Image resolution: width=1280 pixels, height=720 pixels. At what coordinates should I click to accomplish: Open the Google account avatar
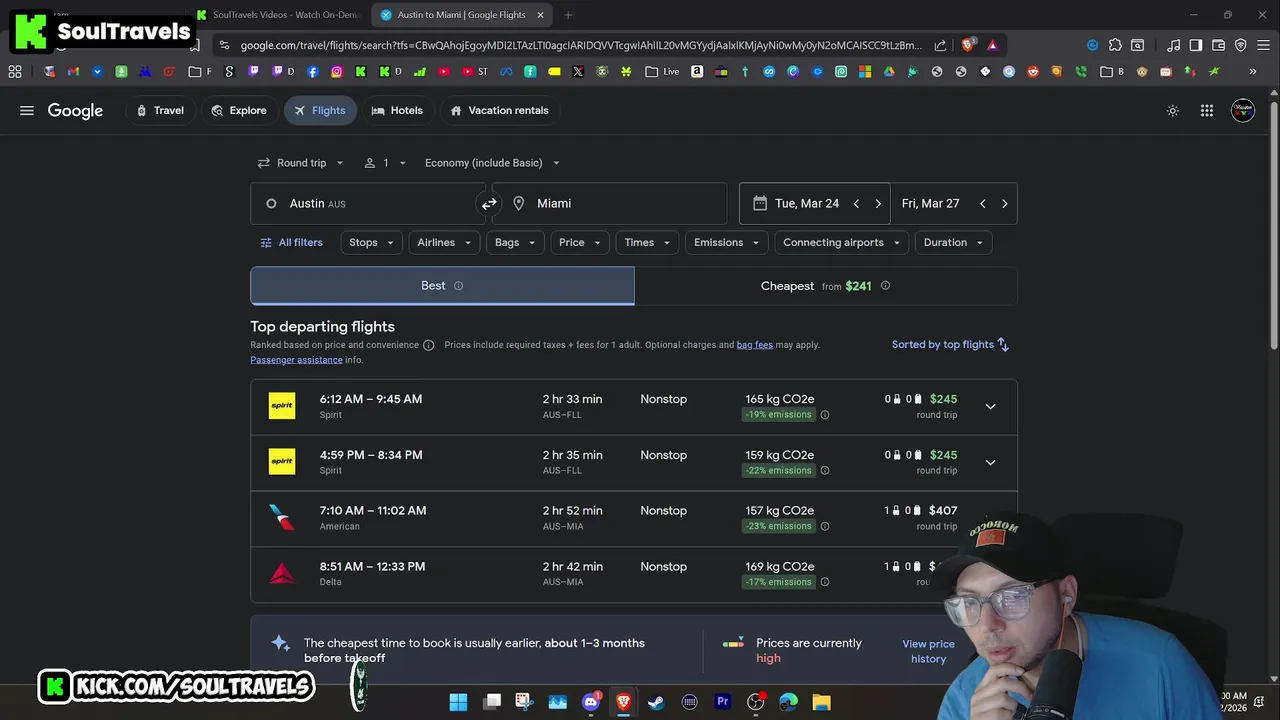pyautogui.click(x=1243, y=111)
